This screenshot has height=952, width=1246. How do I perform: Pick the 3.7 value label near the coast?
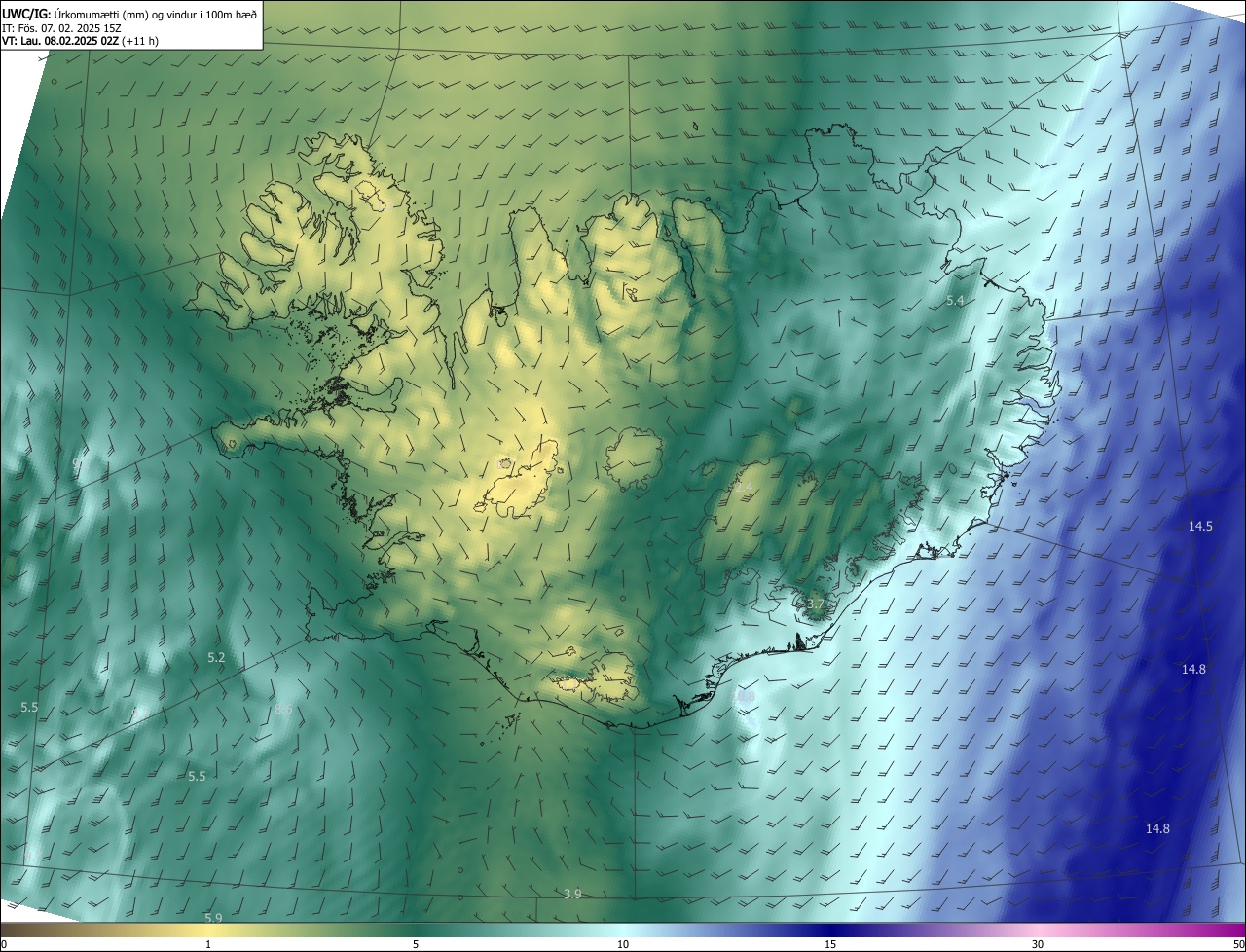(816, 604)
